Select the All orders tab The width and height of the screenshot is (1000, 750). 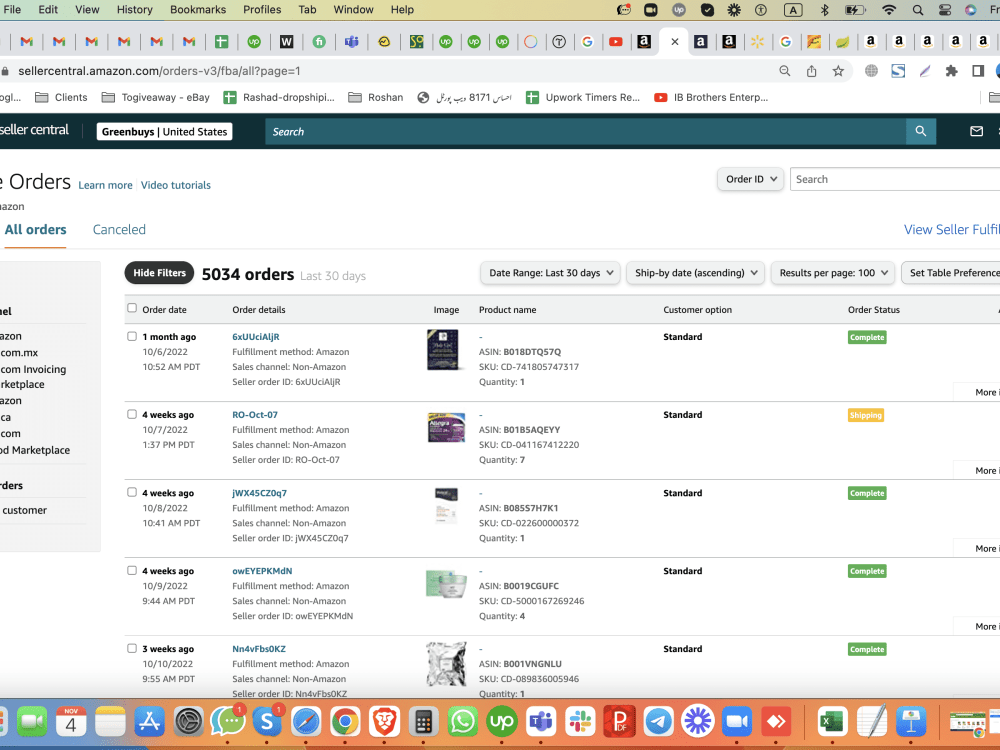(36, 230)
